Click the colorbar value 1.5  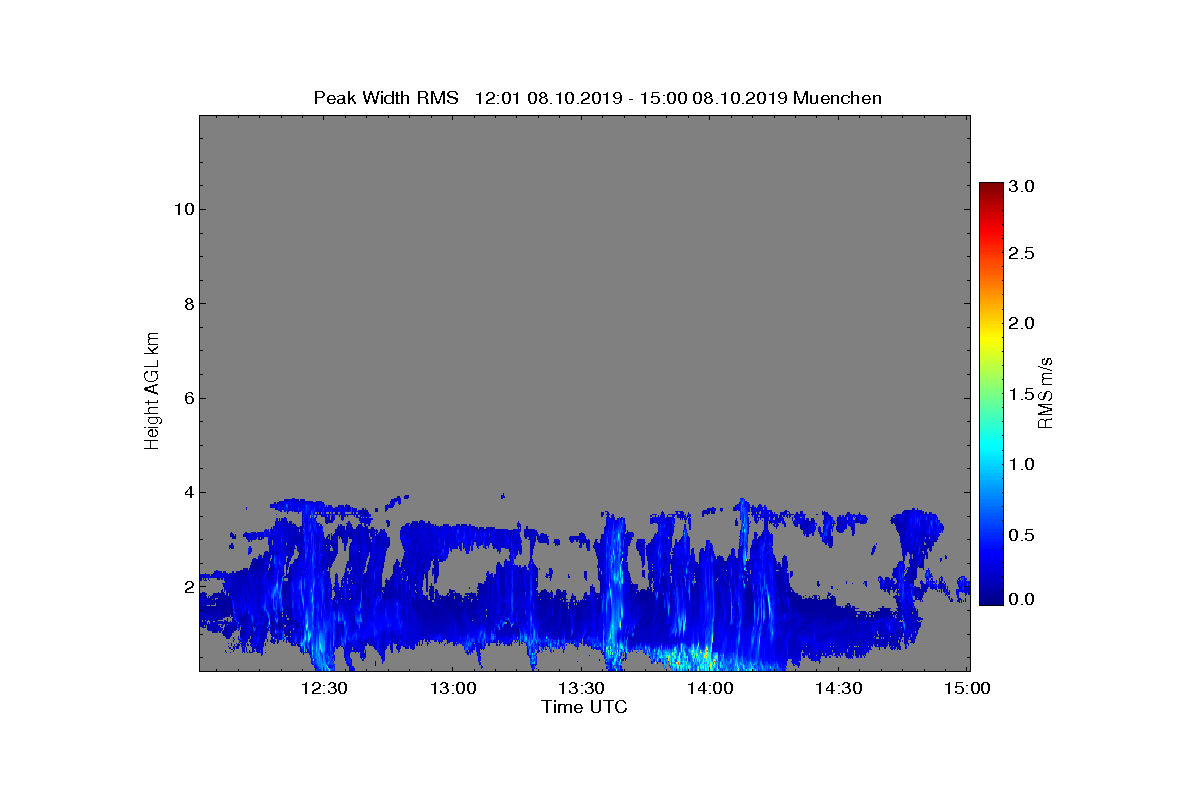coord(1022,395)
